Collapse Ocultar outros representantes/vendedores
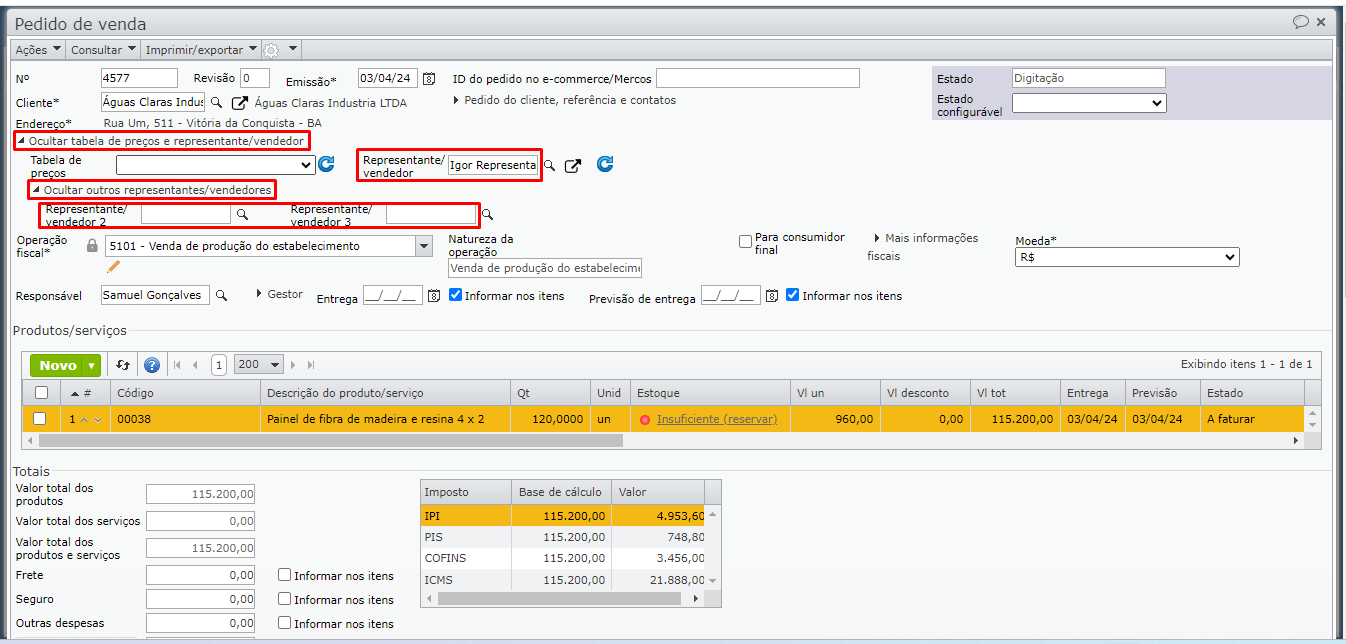Image resolution: width=1346 pixels, height=644 pixels. pyautogui.click(x=152, y=189)
